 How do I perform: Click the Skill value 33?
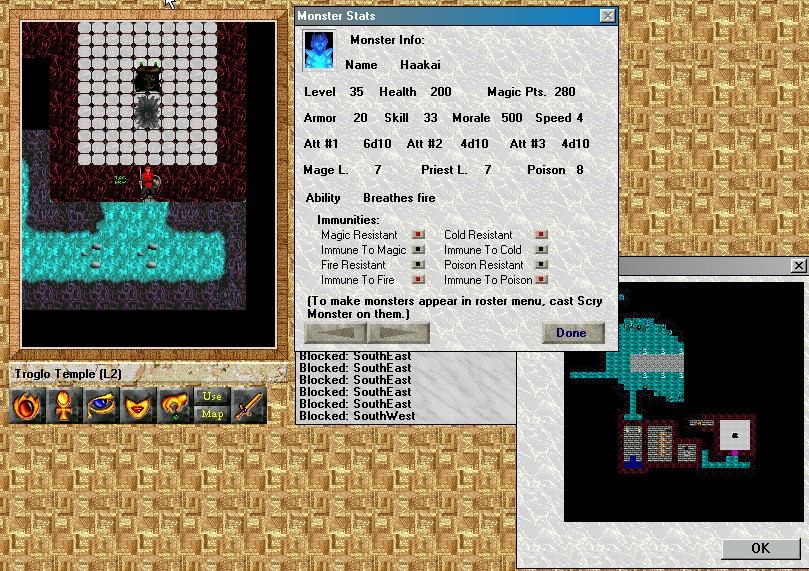[x=430, y=118]
